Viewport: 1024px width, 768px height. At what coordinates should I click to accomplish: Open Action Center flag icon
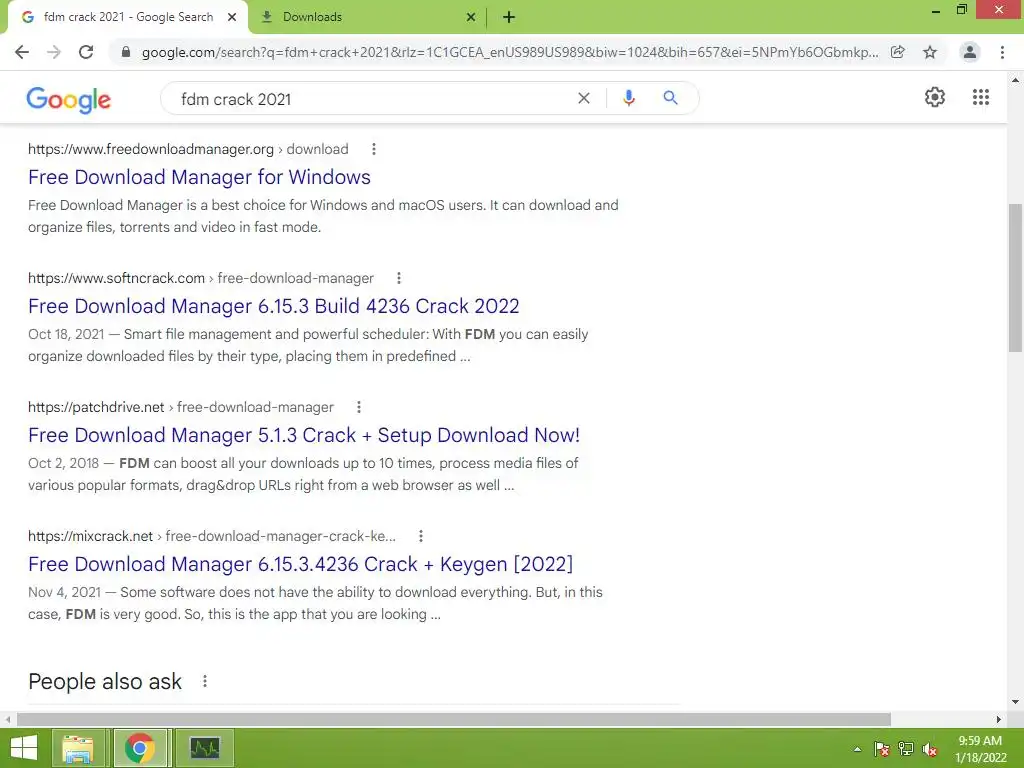click(x=882, y=749)
